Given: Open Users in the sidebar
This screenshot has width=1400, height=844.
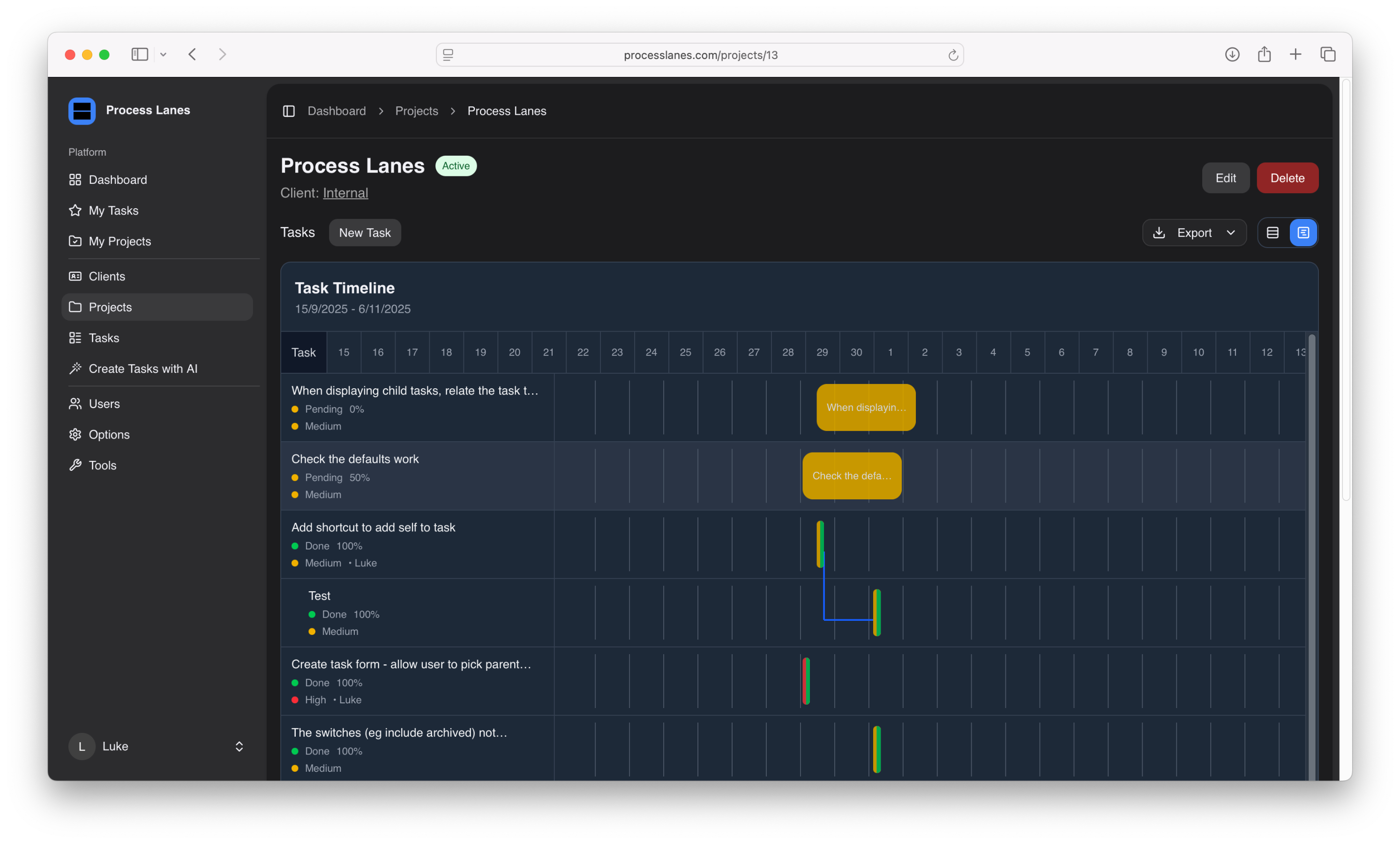Looking at the screenshot, I should pos(104,404).
